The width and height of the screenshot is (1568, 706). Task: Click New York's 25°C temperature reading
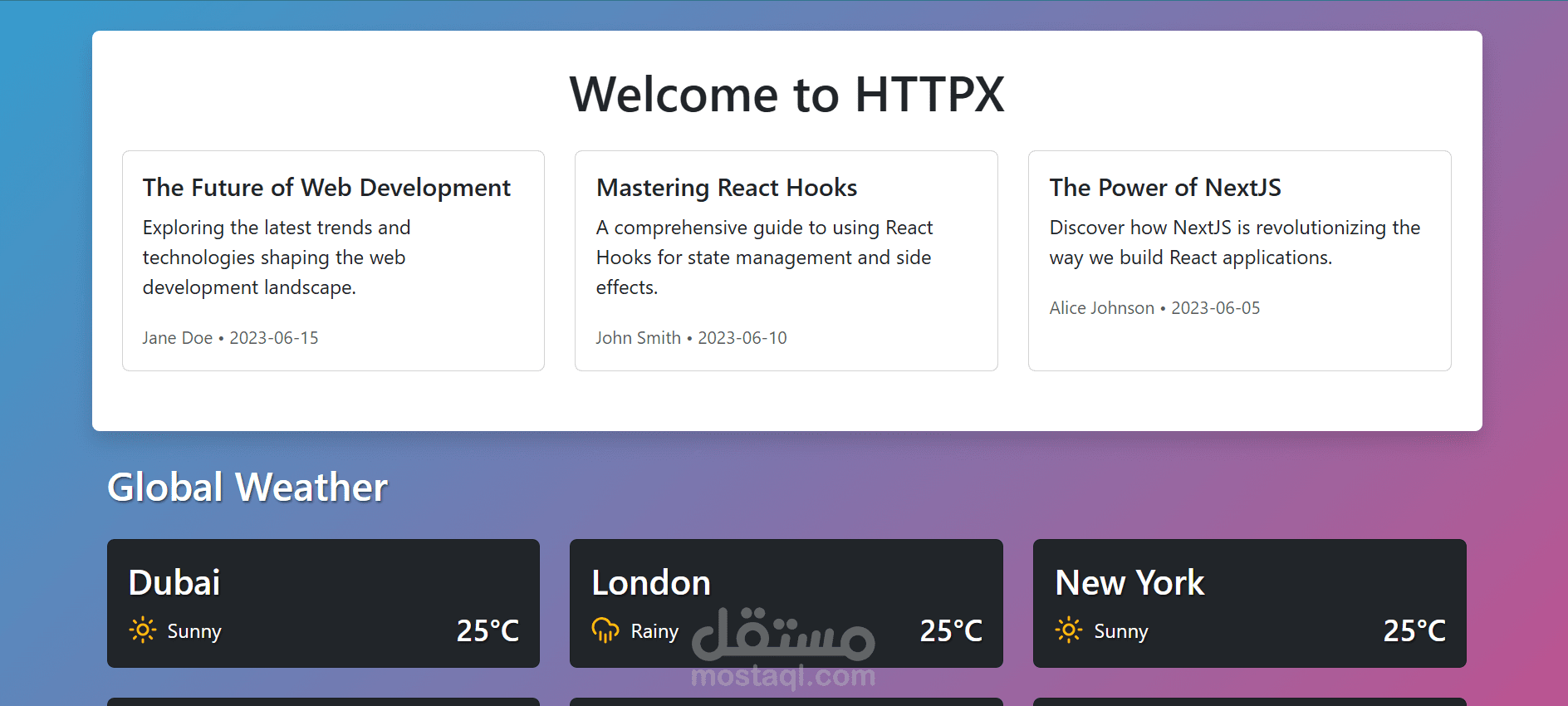pyautogui.click(x=1414, y=631)
